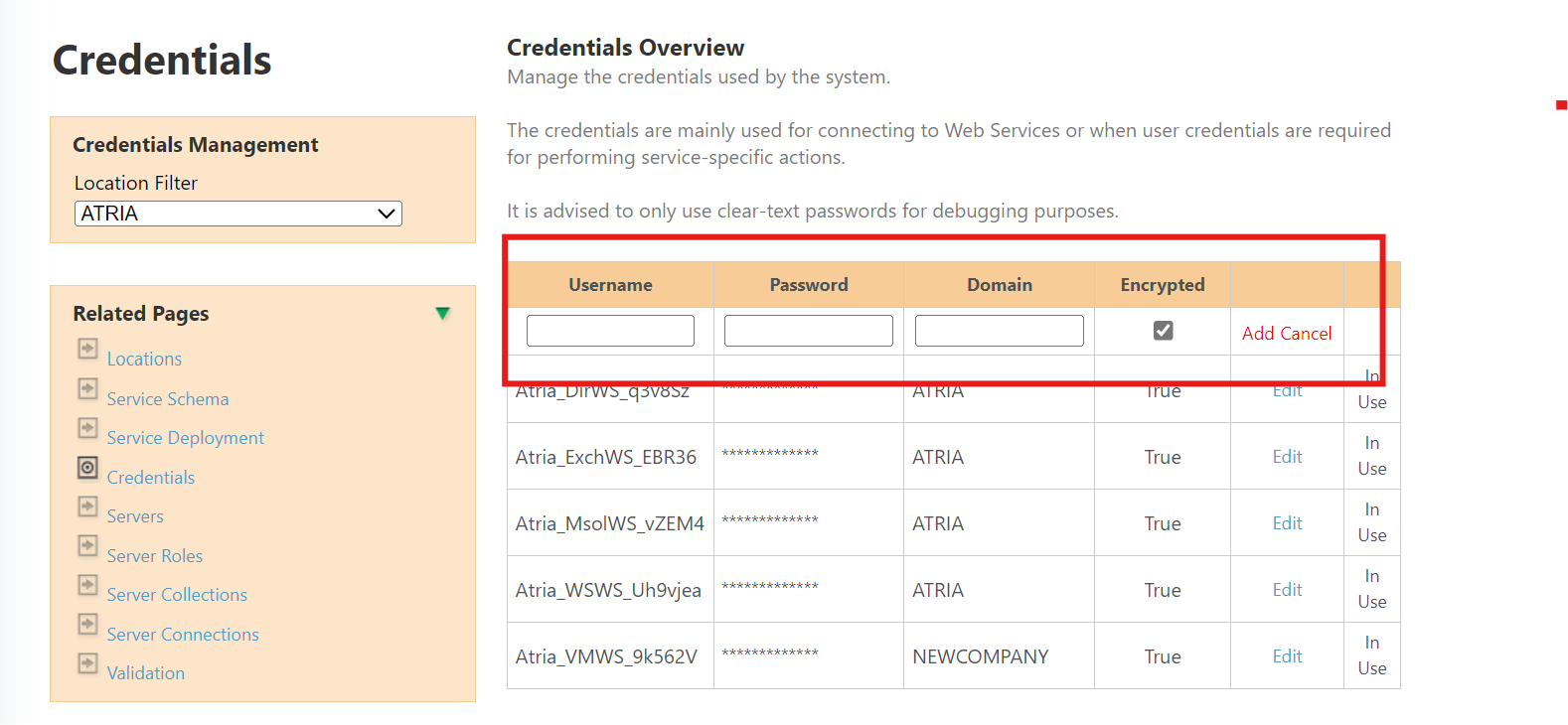This screenshot has height=725, width=1568.
Task: Click Add to save the new credential
Action: point(1260,333)
